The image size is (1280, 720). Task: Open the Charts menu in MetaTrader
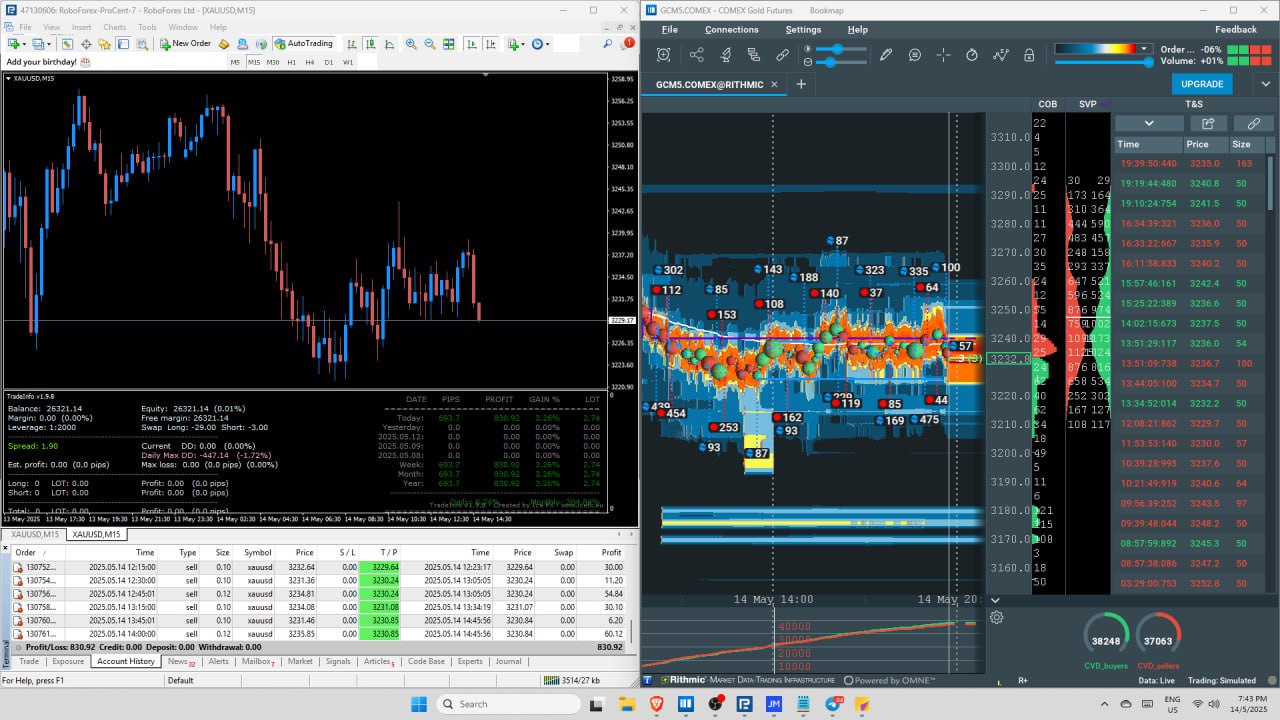114,27
